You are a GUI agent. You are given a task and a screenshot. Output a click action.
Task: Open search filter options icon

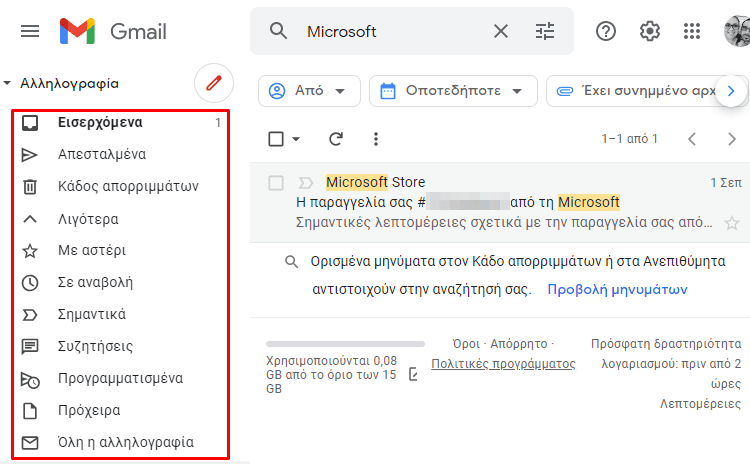click(x=545, y=32)
